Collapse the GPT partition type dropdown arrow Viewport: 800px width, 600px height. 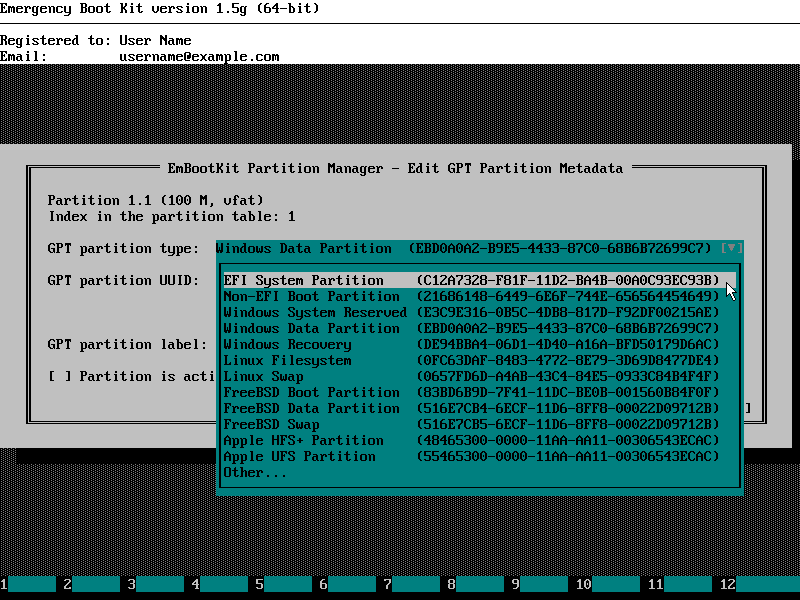(732, 248)
